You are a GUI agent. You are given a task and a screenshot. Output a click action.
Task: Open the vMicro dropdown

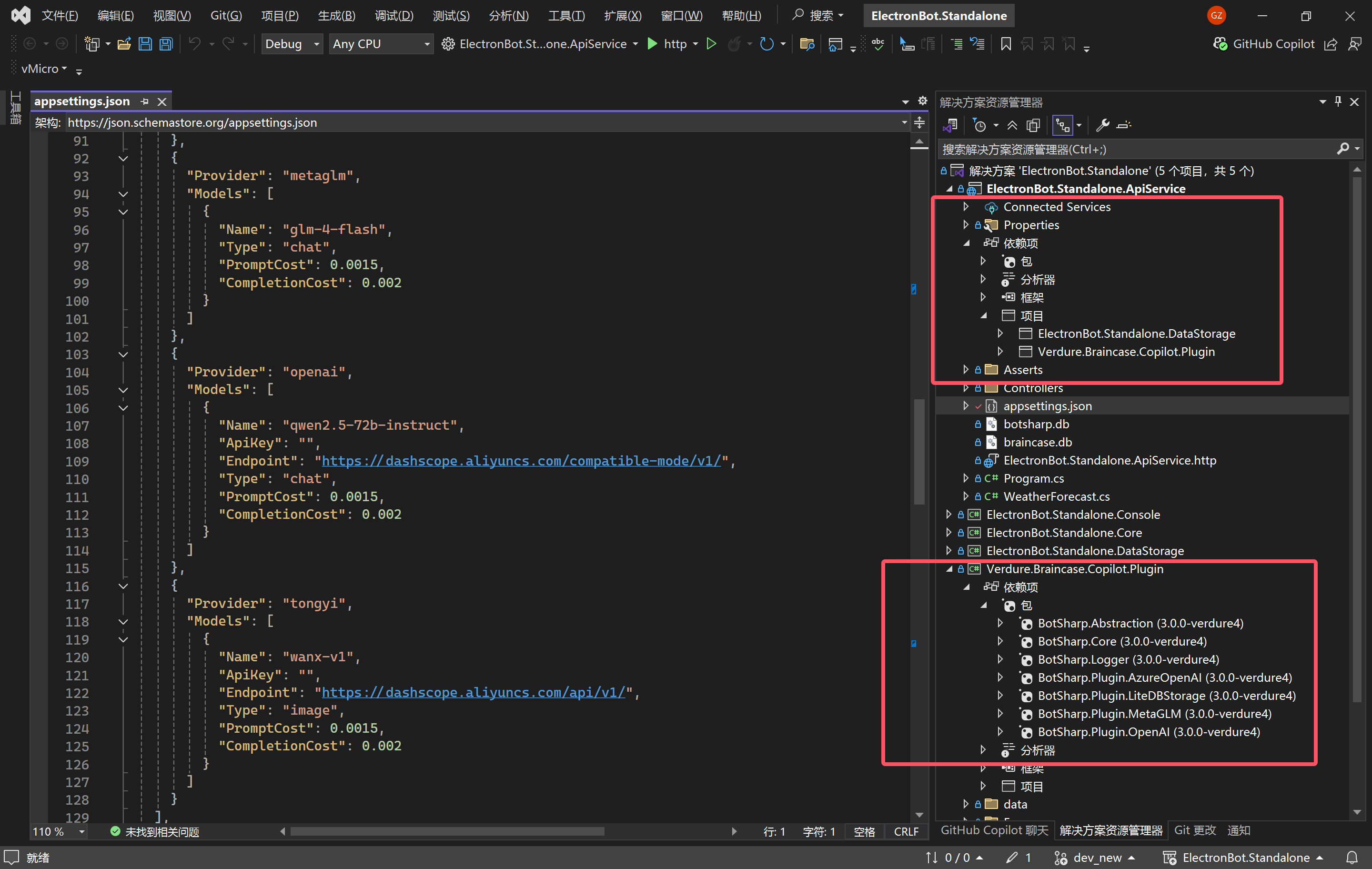tap(44, 69)
